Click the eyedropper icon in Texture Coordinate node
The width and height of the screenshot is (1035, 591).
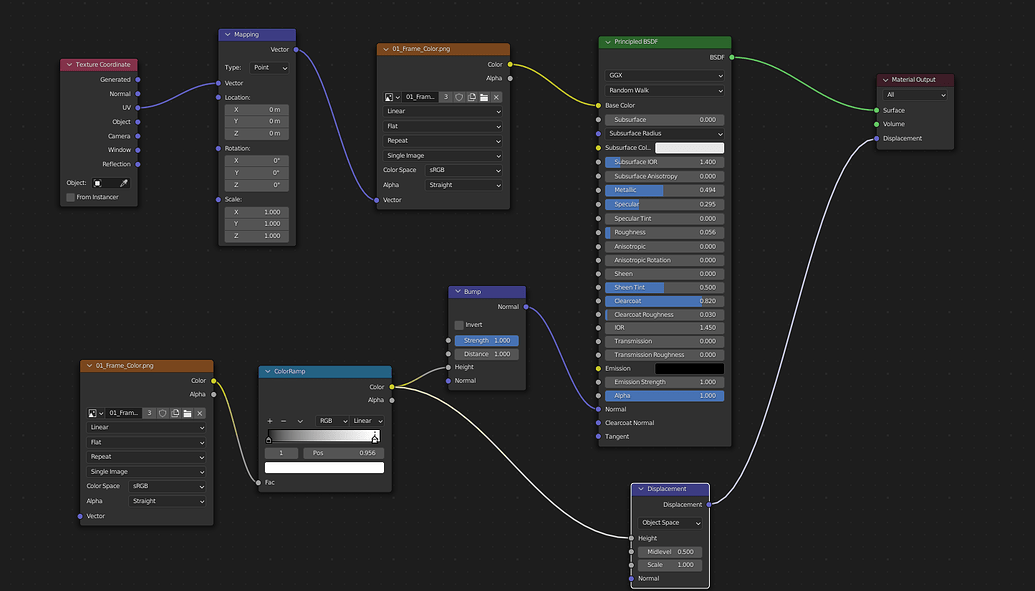click(123, 183)
